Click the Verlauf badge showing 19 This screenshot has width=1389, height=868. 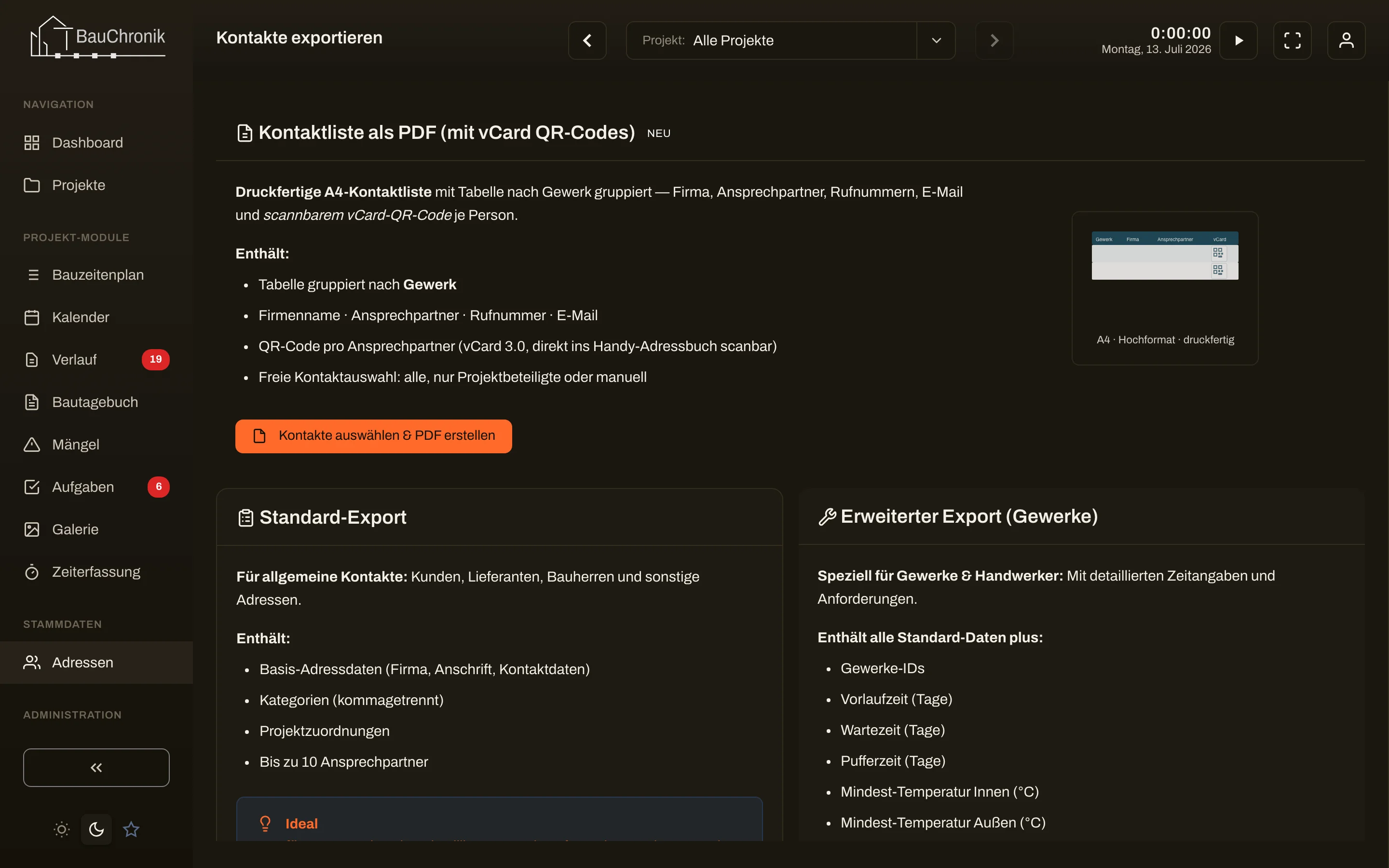pyautogui.click(x=156, y=360)
